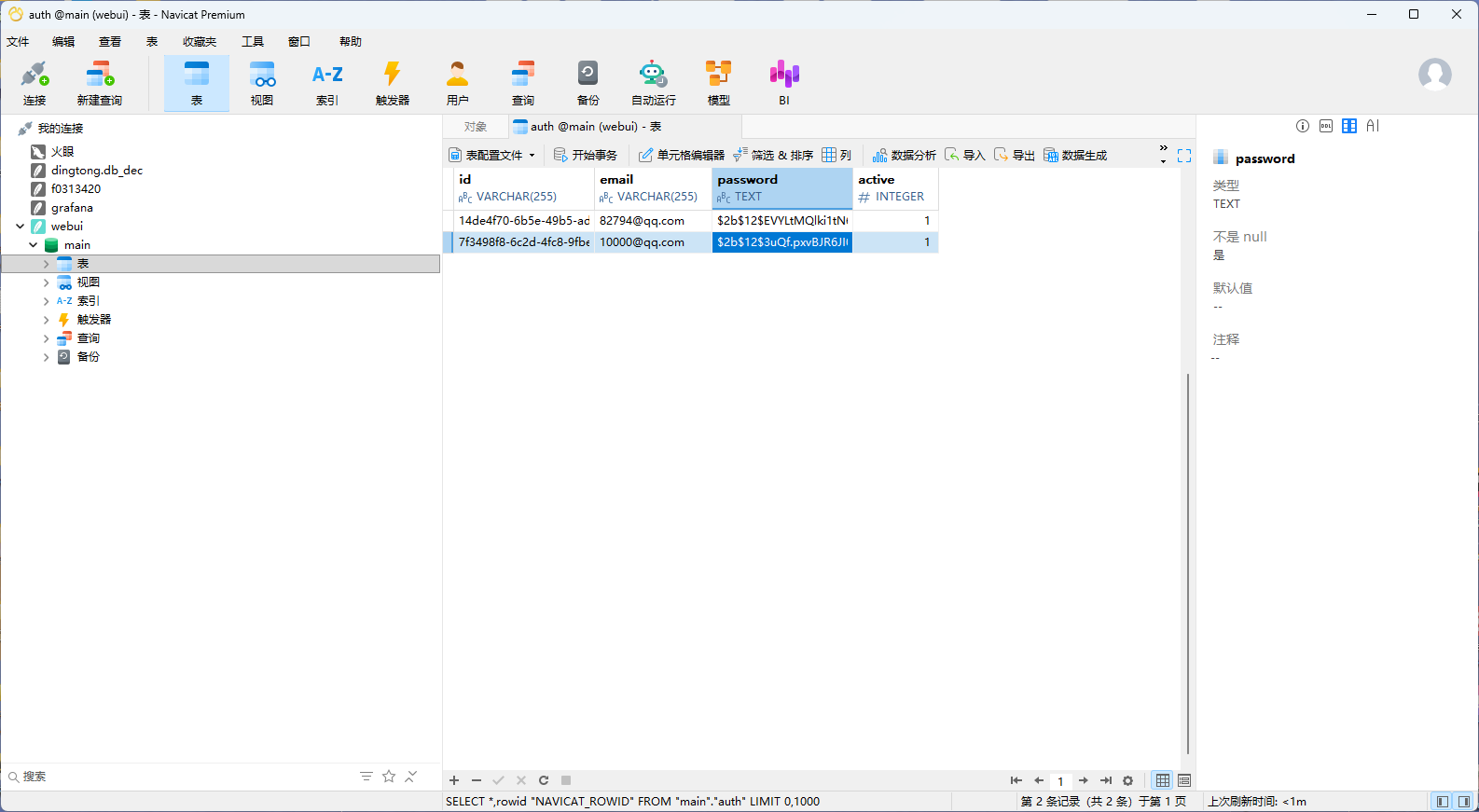Toggle the left pane visibility in status bar
Image resolution: width=1479 pixels, height=812 pixels.
click(x=1442, y=802)
